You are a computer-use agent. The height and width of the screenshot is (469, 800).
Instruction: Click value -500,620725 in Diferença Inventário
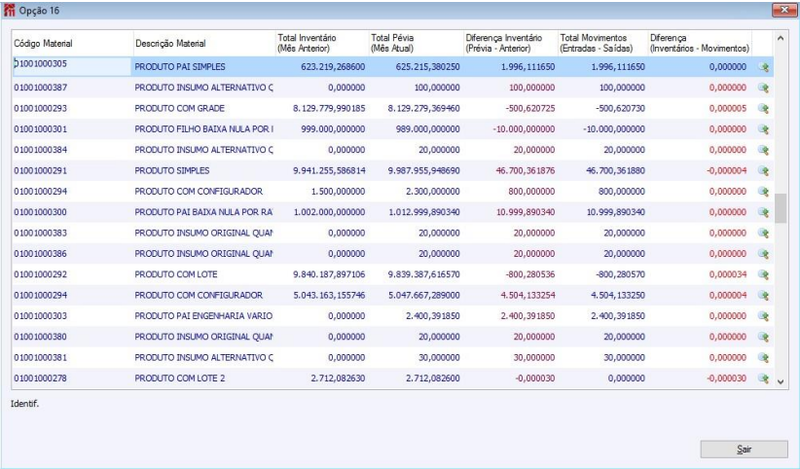[530, 109]
